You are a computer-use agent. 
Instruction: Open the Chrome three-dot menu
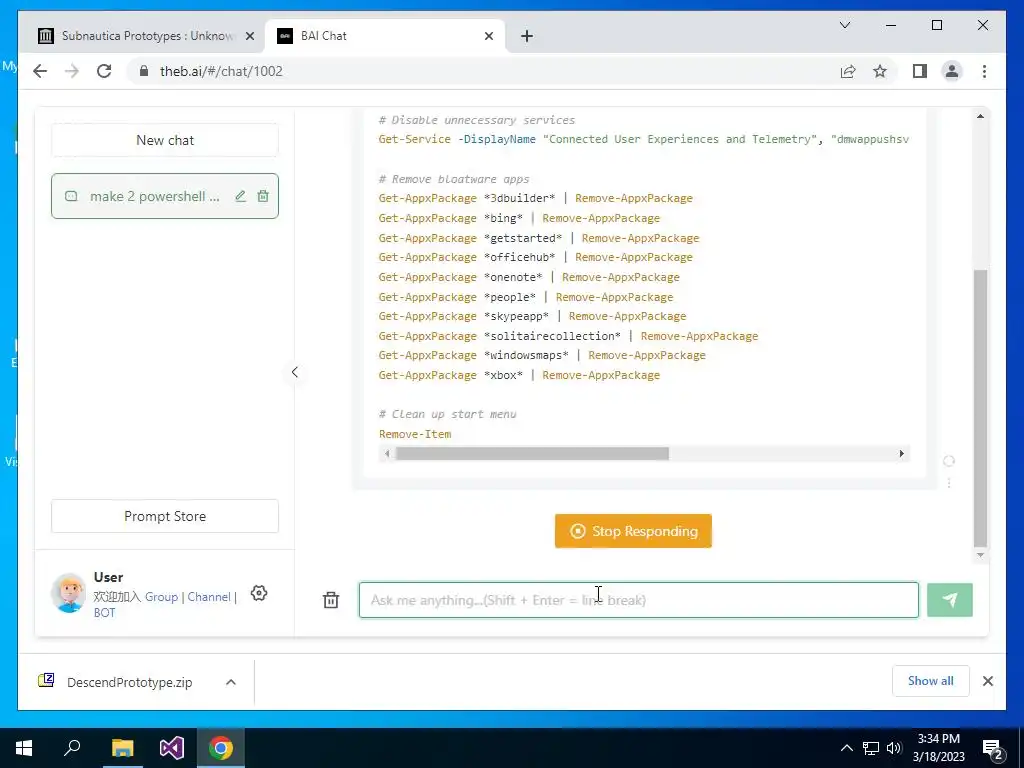pyautogui.click(x=984, y=71)
